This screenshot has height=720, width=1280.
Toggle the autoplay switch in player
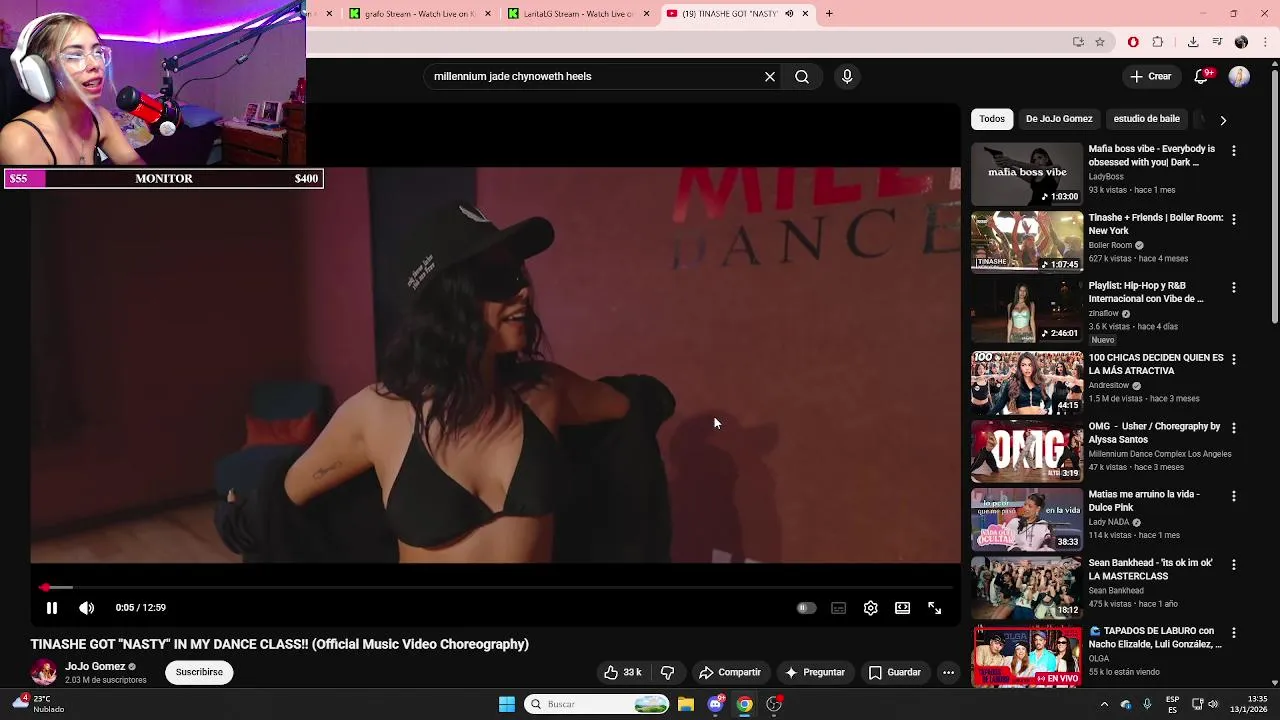coord(806,608)
